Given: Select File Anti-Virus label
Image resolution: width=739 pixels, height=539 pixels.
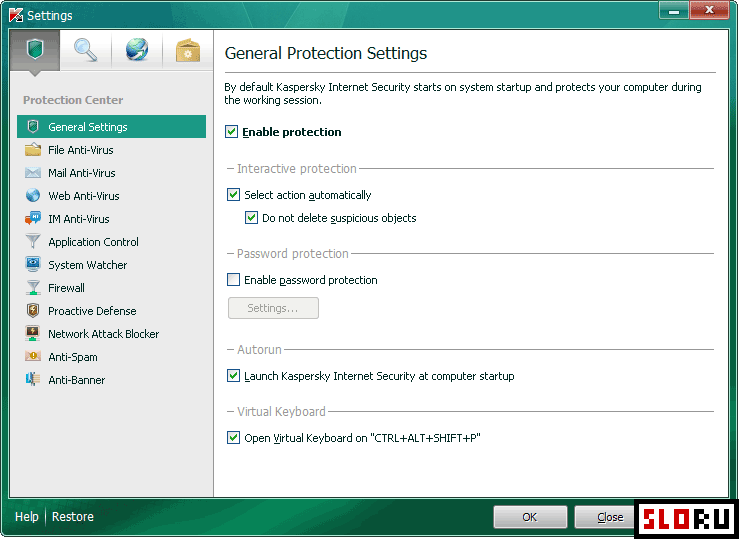Looking at the screenshot, I should pos(81,150).
